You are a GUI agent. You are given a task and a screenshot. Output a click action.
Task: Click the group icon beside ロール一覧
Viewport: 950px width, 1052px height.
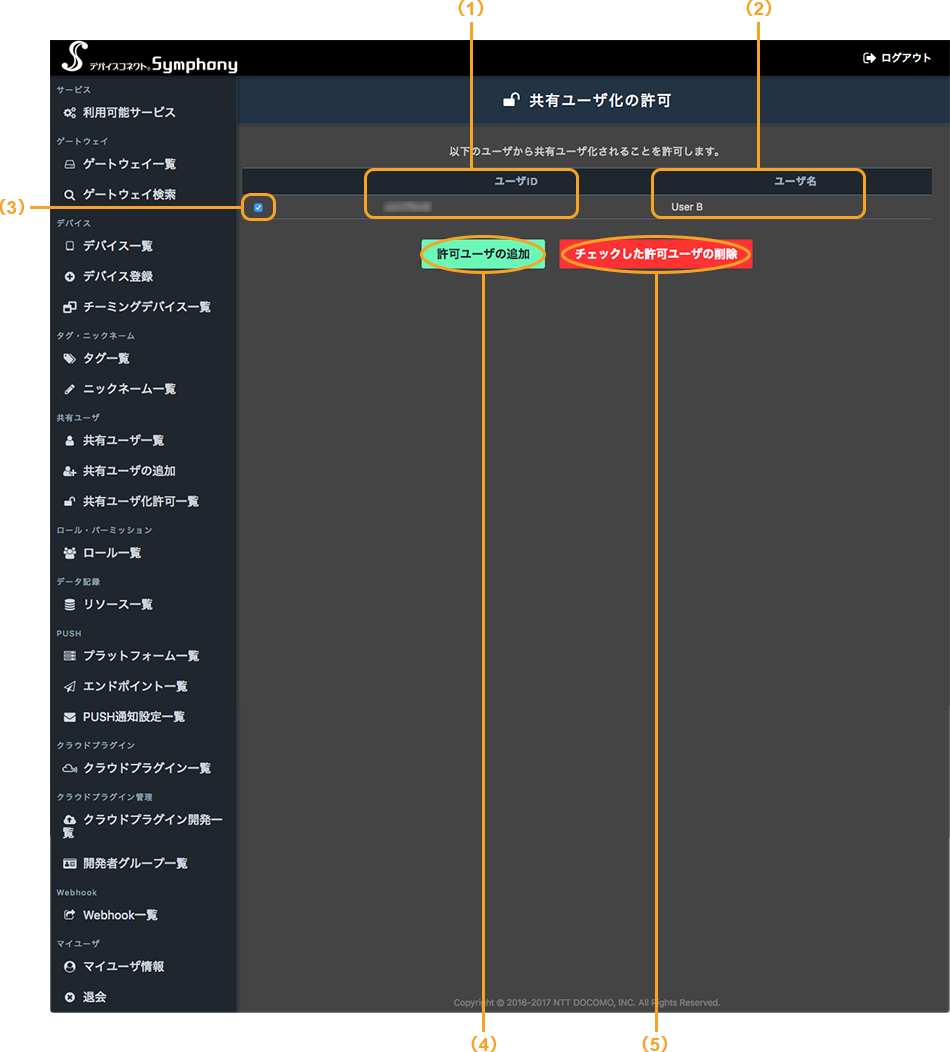click(x=69, y=553)
